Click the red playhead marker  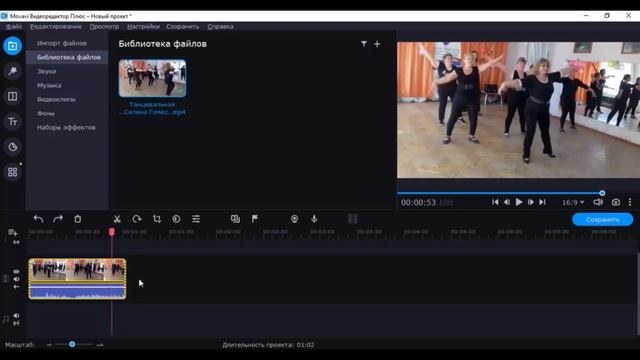point(112,232)
